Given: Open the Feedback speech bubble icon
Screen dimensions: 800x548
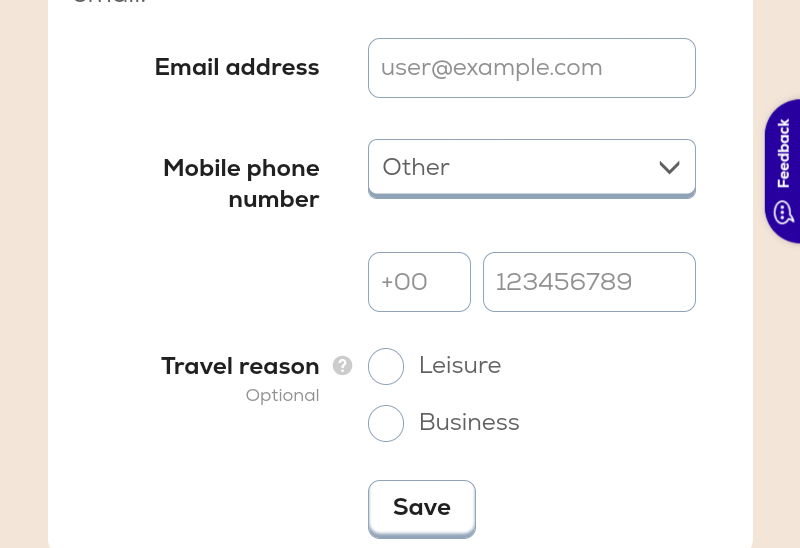Looking at the screenshot, I should (783, 212).
